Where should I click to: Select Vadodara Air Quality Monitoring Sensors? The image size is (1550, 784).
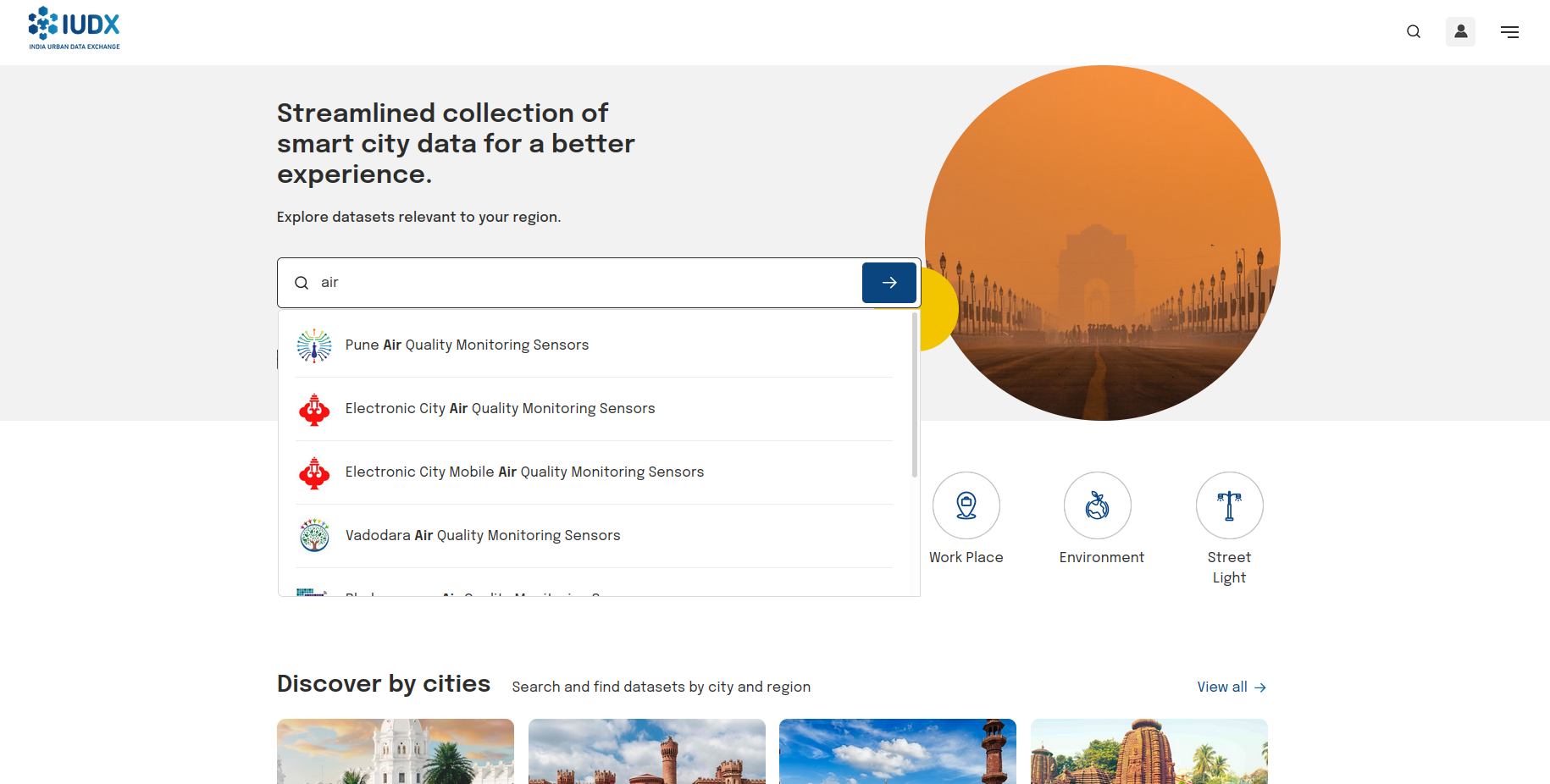click(x=483, y=536)
